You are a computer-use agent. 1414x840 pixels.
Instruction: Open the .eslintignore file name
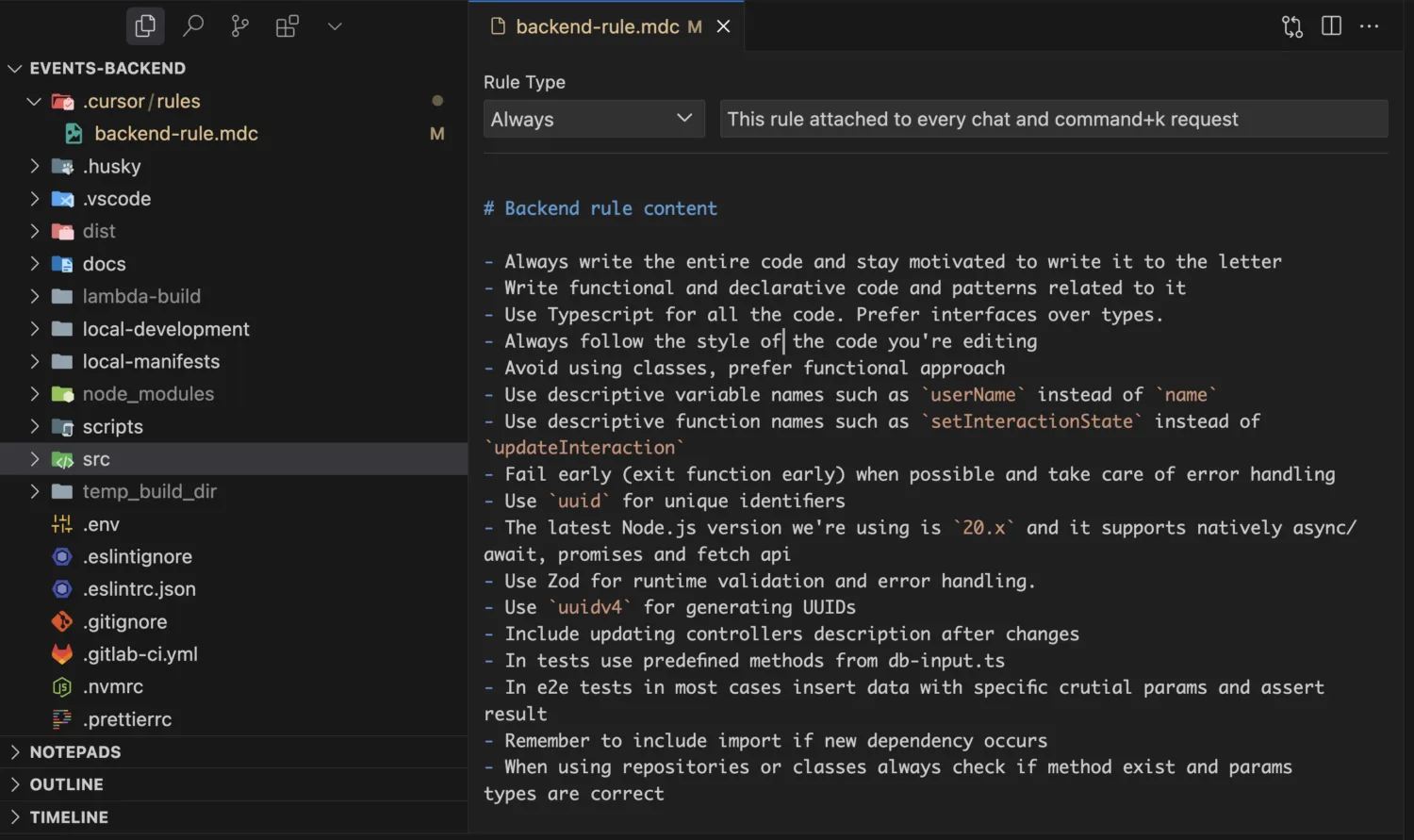(138, 556)
